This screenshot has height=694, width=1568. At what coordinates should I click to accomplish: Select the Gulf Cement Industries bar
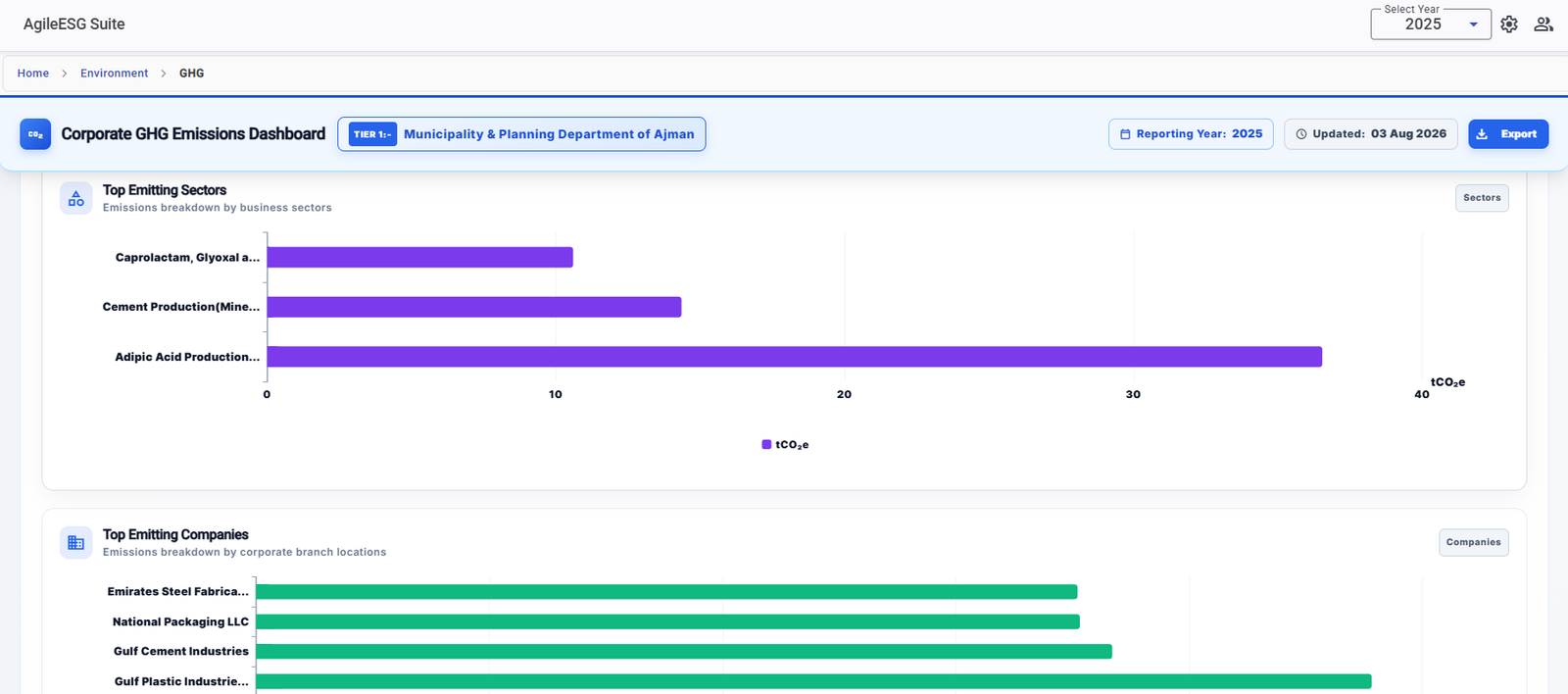click(684, 652)
